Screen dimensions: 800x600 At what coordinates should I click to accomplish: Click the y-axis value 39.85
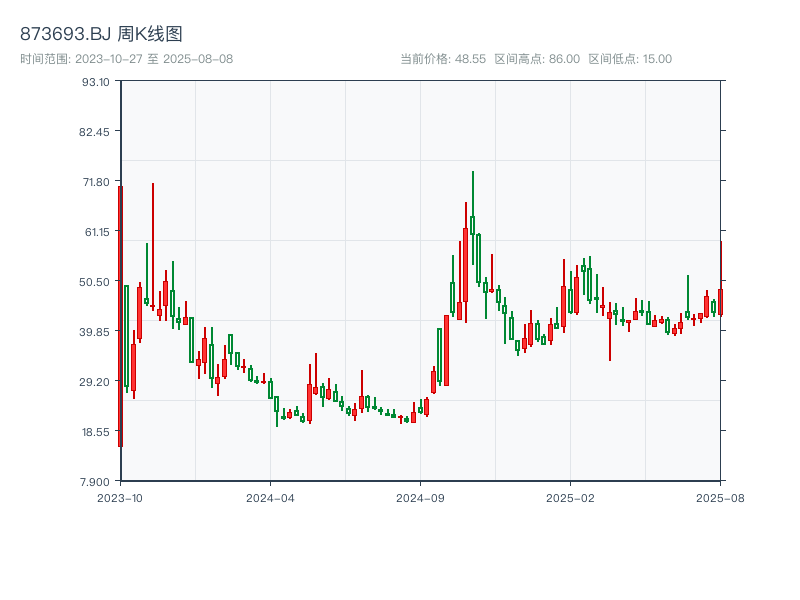click(x=94, y=332)
